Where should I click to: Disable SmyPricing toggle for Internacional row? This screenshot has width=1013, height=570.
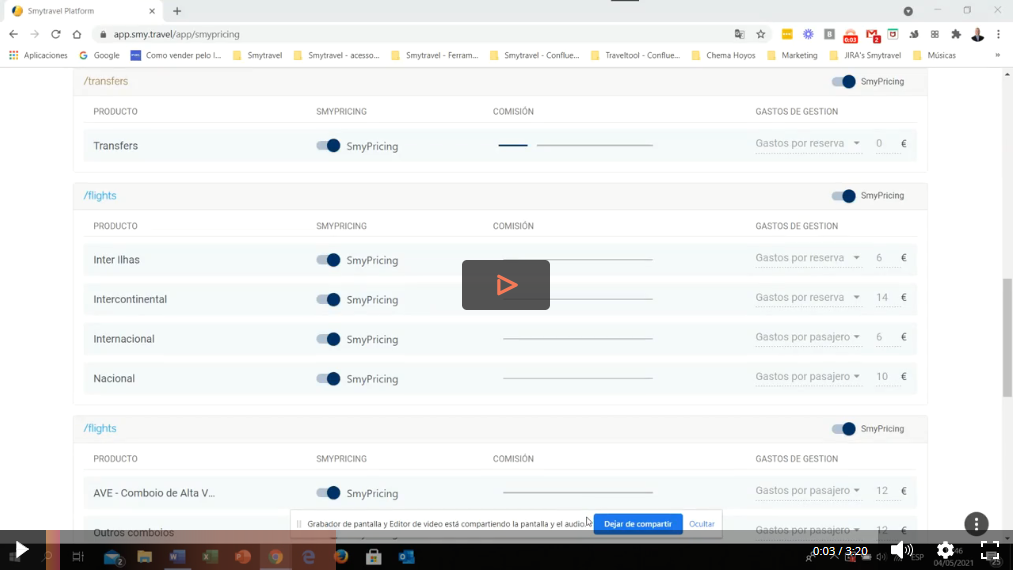click(329, 339)
